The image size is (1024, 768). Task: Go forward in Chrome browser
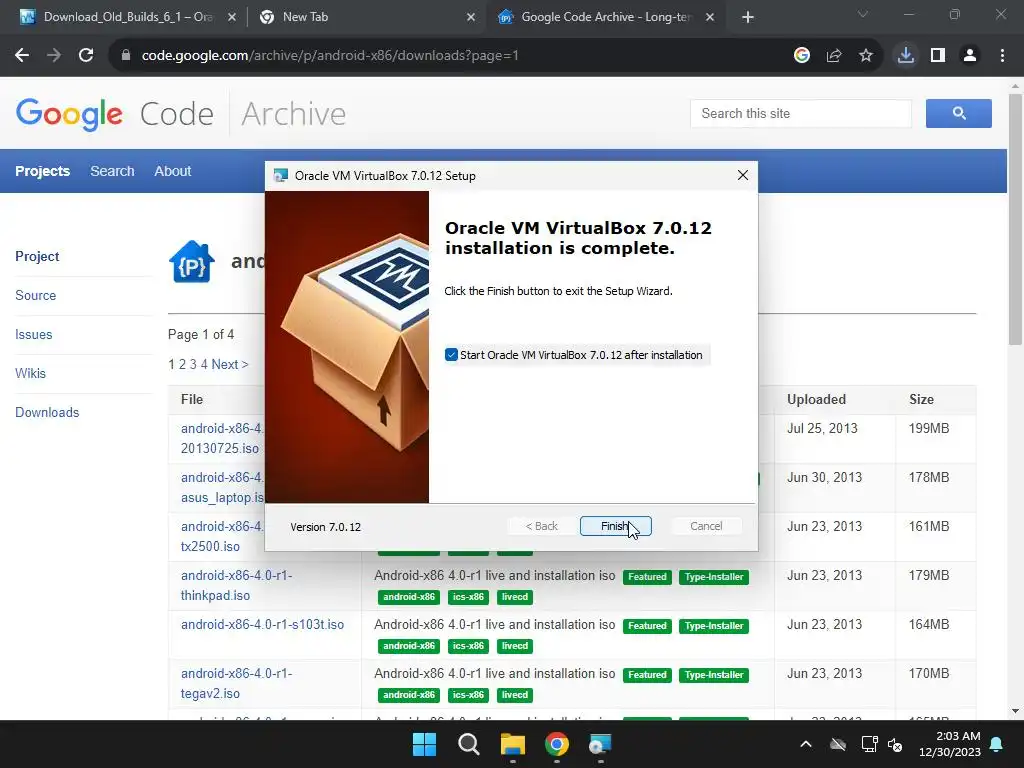[x=54, y=56]
